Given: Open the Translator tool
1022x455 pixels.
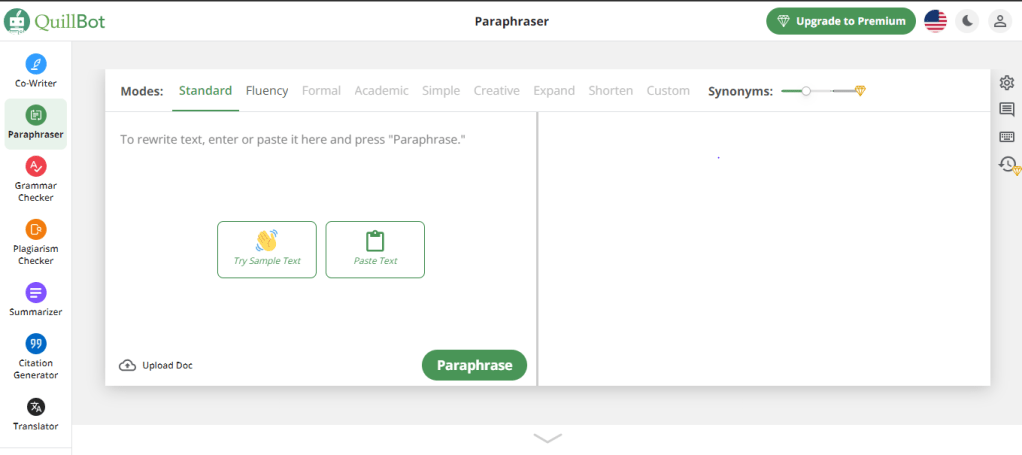Looking at the screenshot, I should (36, 414).
